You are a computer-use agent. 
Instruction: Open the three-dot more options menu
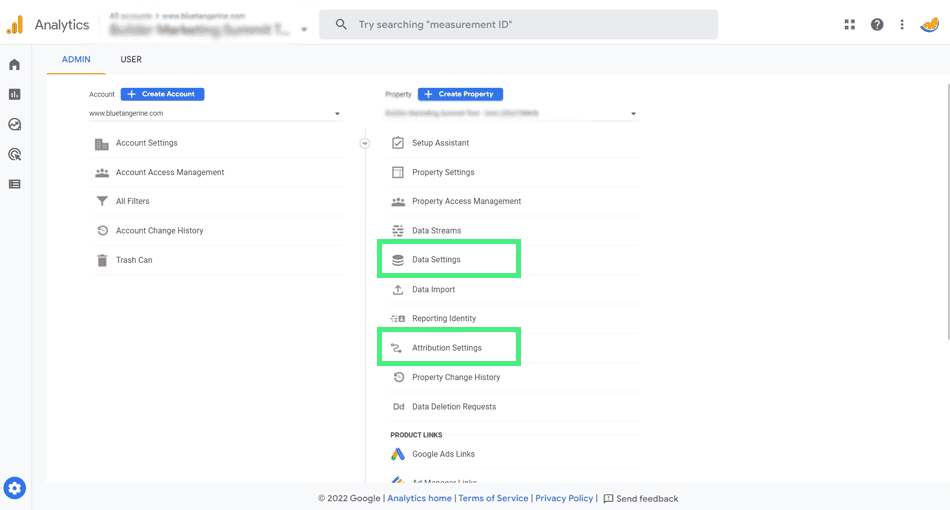[x=902, y=25]
